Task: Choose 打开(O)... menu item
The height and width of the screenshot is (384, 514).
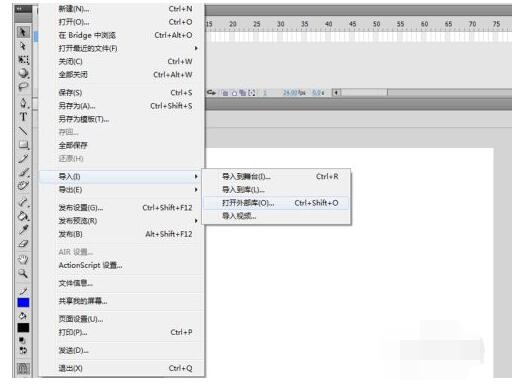Action: [122, 22]
